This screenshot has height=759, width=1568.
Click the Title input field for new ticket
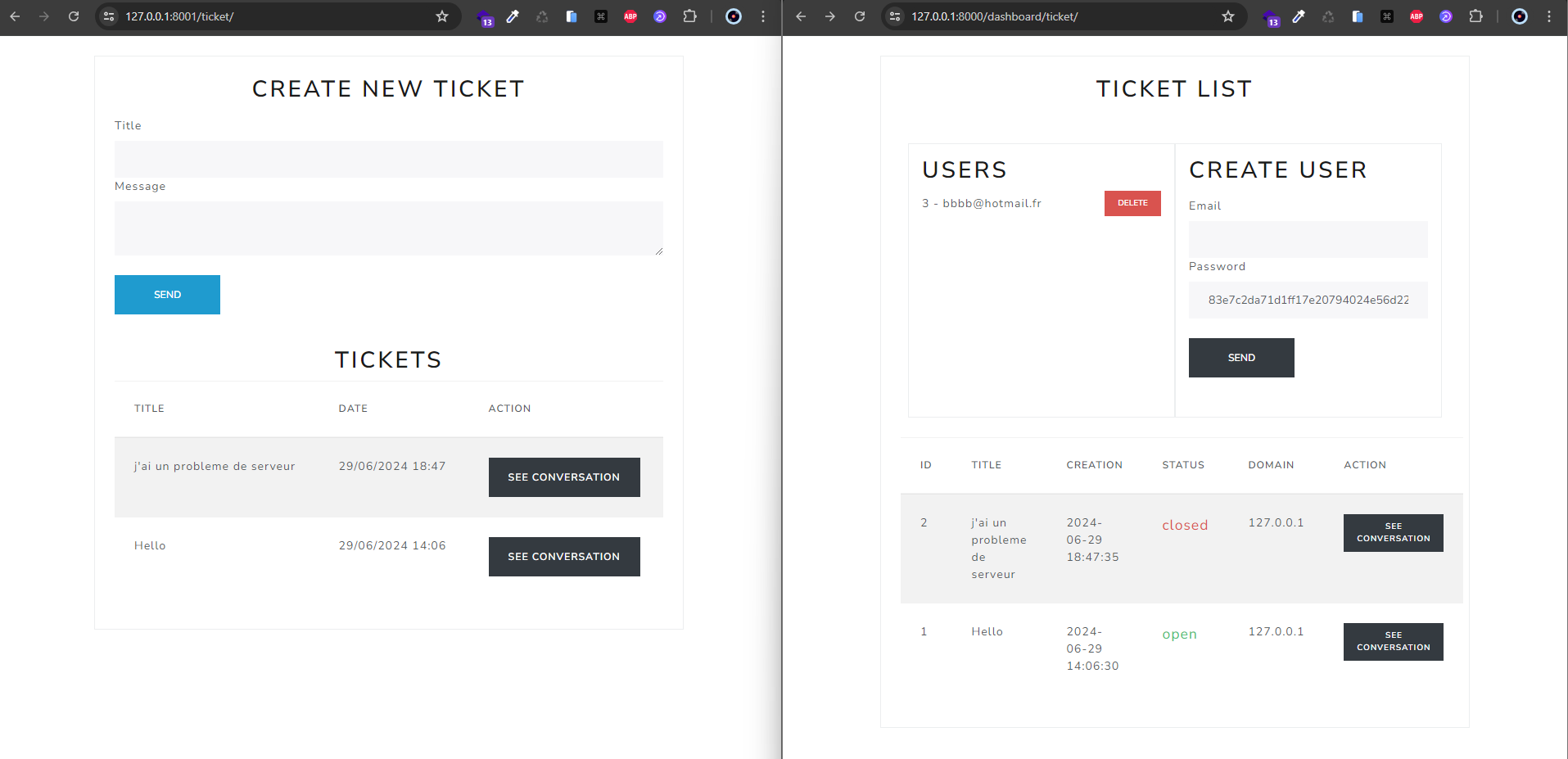(388, 159)
